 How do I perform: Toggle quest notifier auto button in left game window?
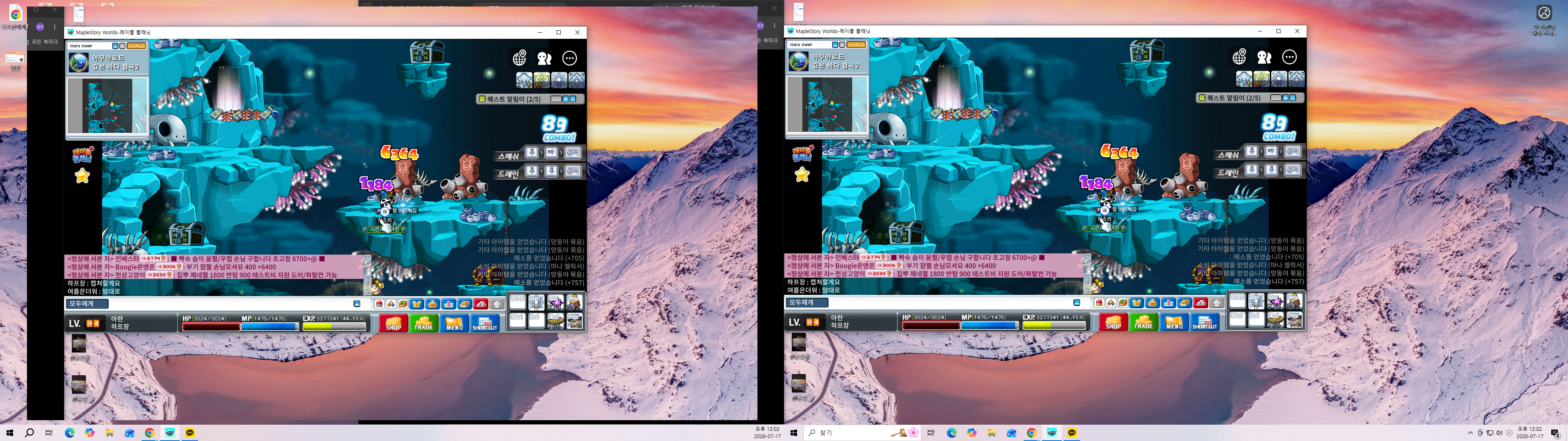[x=556, y=99]
